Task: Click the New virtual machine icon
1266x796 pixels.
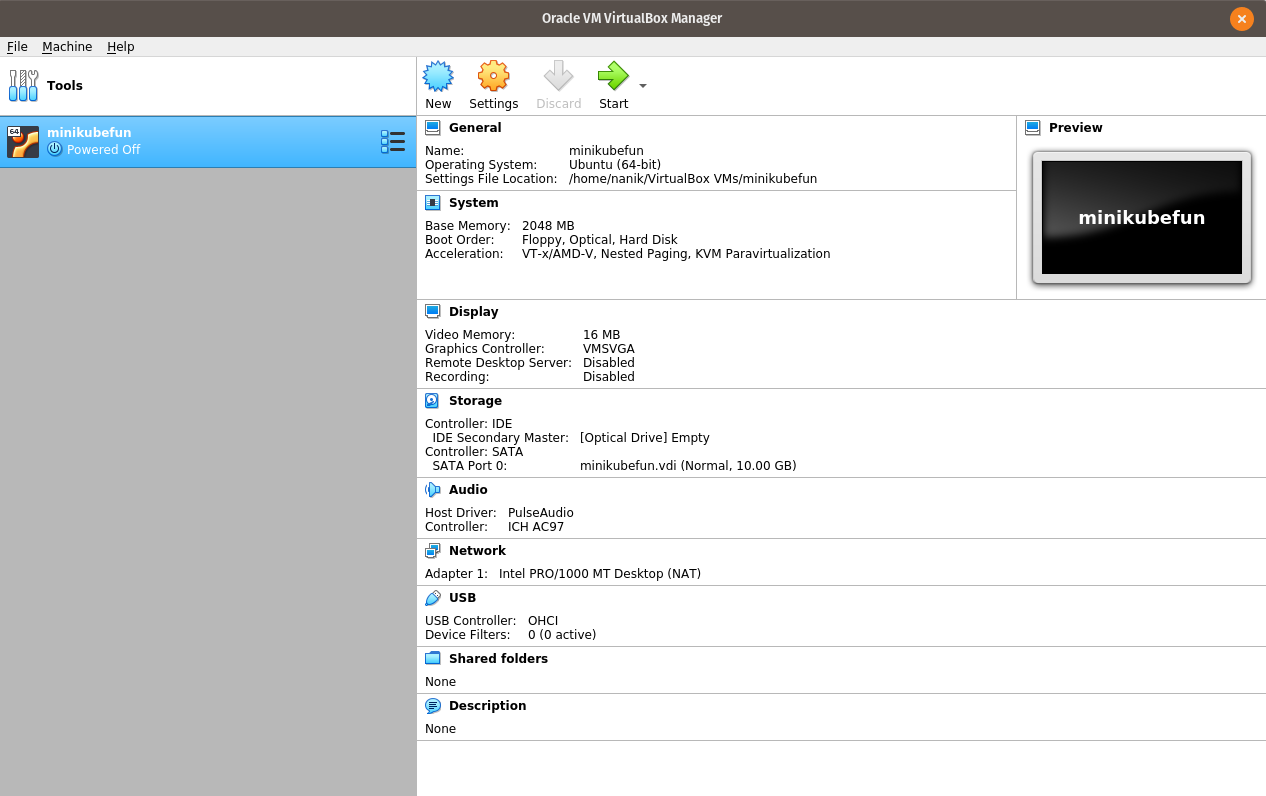Action: pyautogui.click(x=438, y=76)
